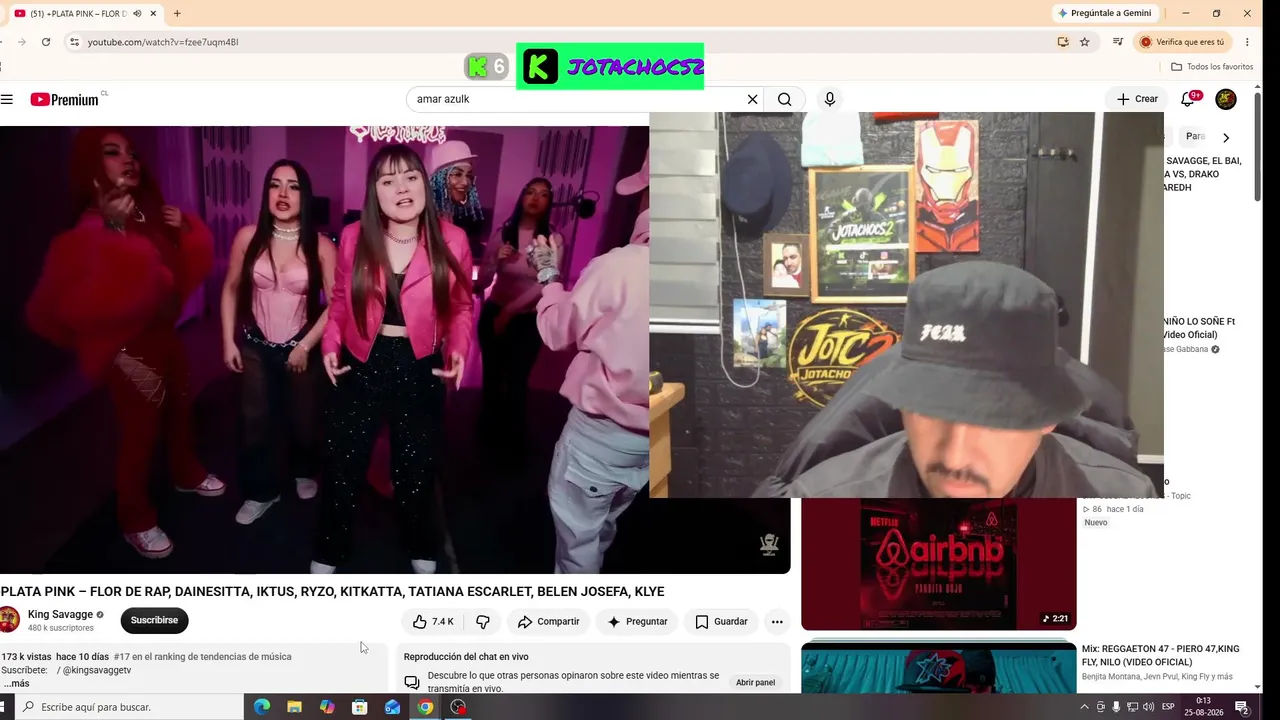This screenshot has height=720, width=1280.
Task: Ask about the video with Preguntar
Action: pyautogui.click(x=637, y=621)
